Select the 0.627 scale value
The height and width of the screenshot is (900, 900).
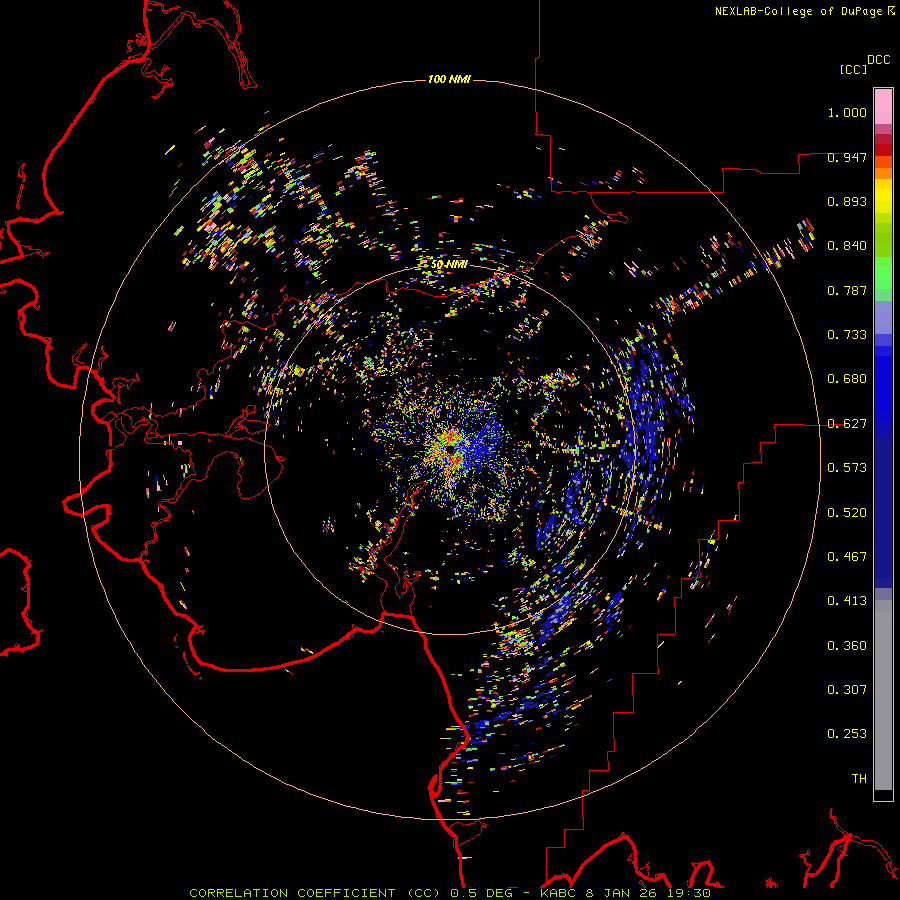847,424
